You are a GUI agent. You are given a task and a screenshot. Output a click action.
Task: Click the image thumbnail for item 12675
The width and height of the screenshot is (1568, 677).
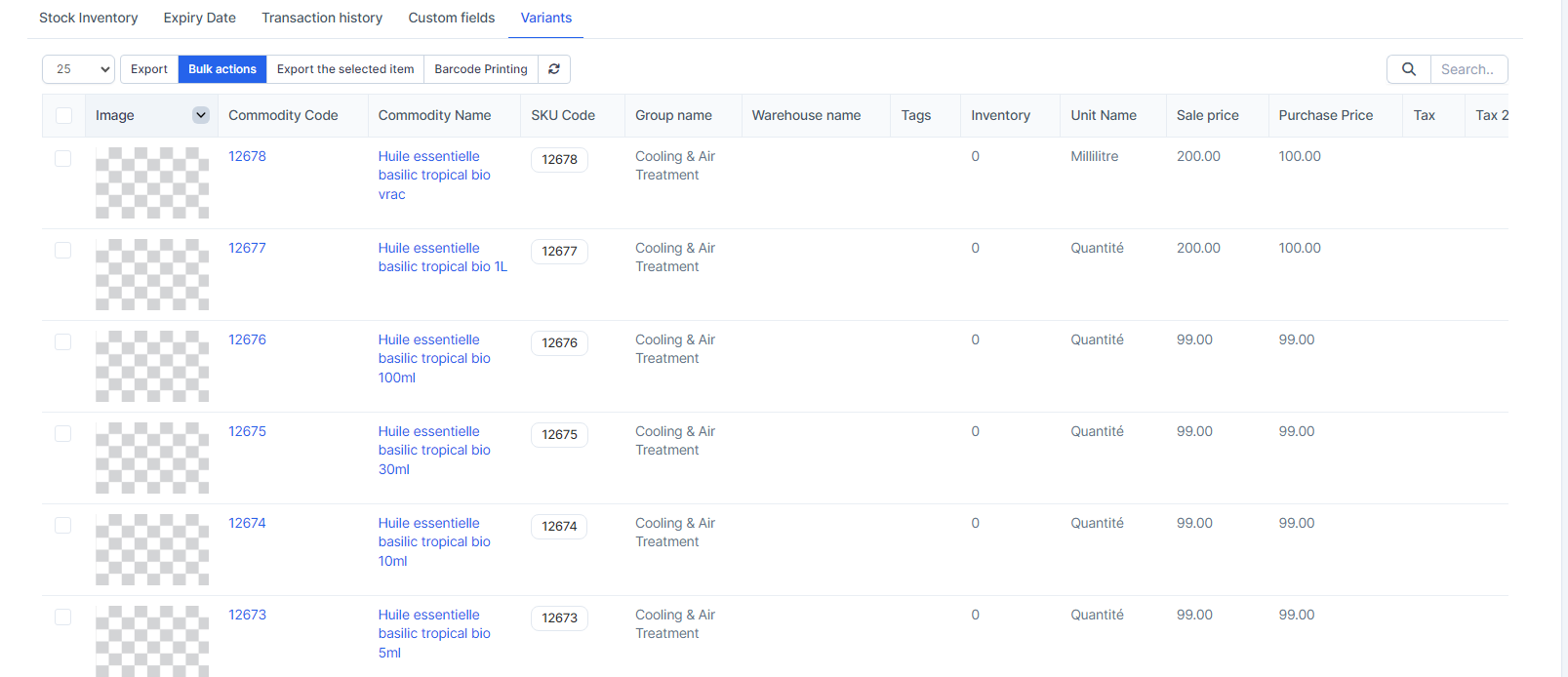pos(152,458)
